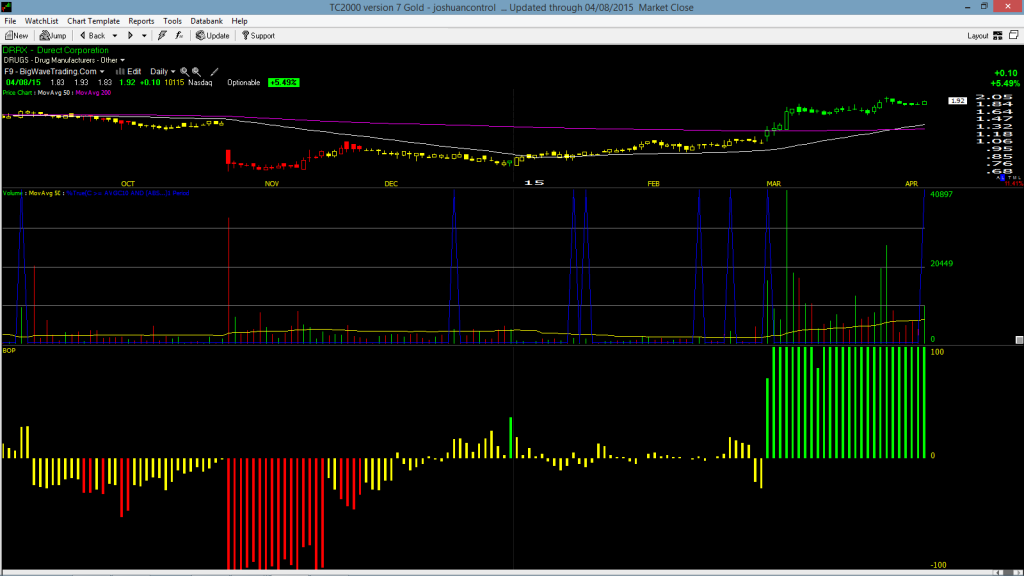Open the Chart Template menu
The width and height of the screenshot is (1024, 576).
point(93,21)
